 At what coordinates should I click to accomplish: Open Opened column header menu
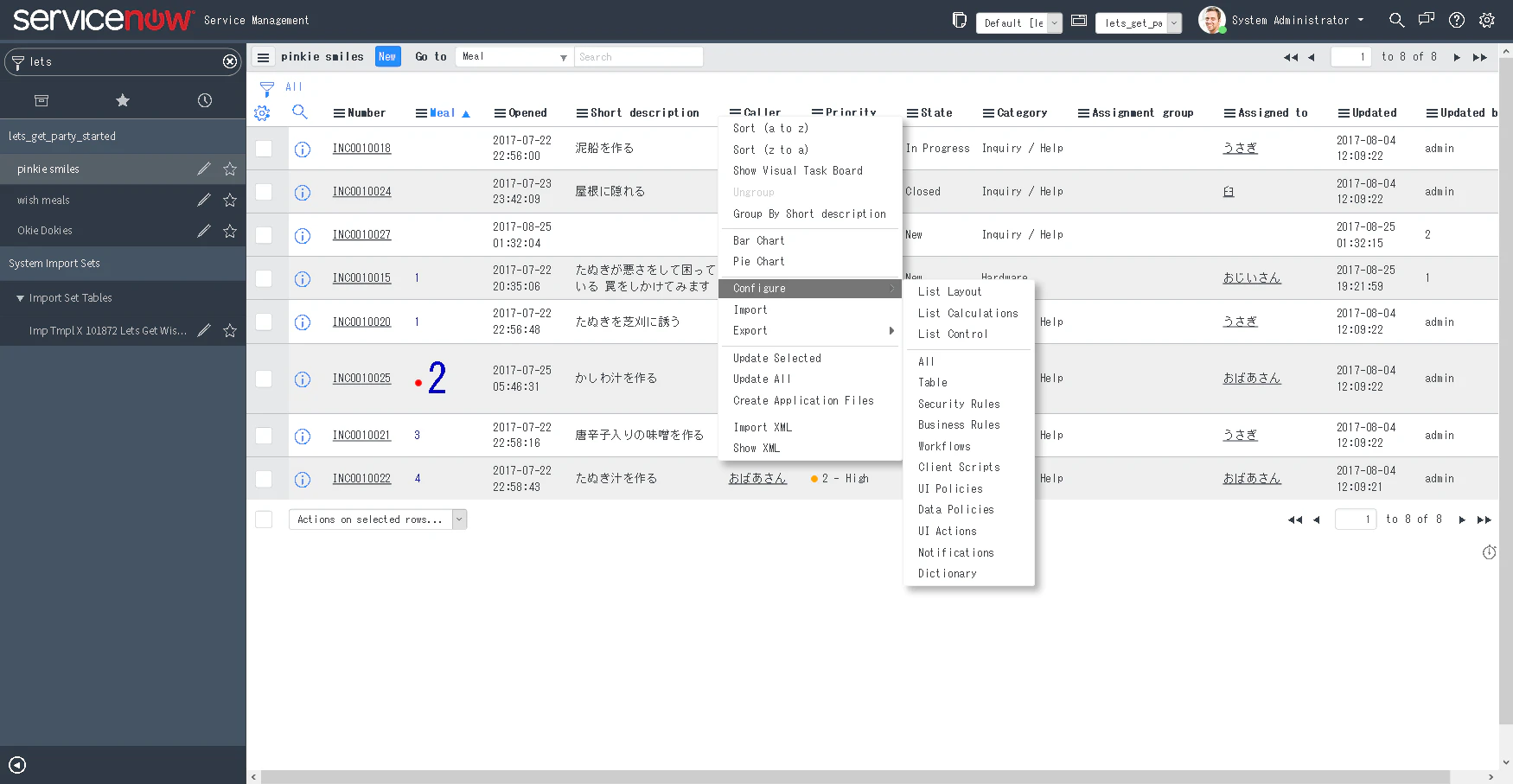coord(500,113)
